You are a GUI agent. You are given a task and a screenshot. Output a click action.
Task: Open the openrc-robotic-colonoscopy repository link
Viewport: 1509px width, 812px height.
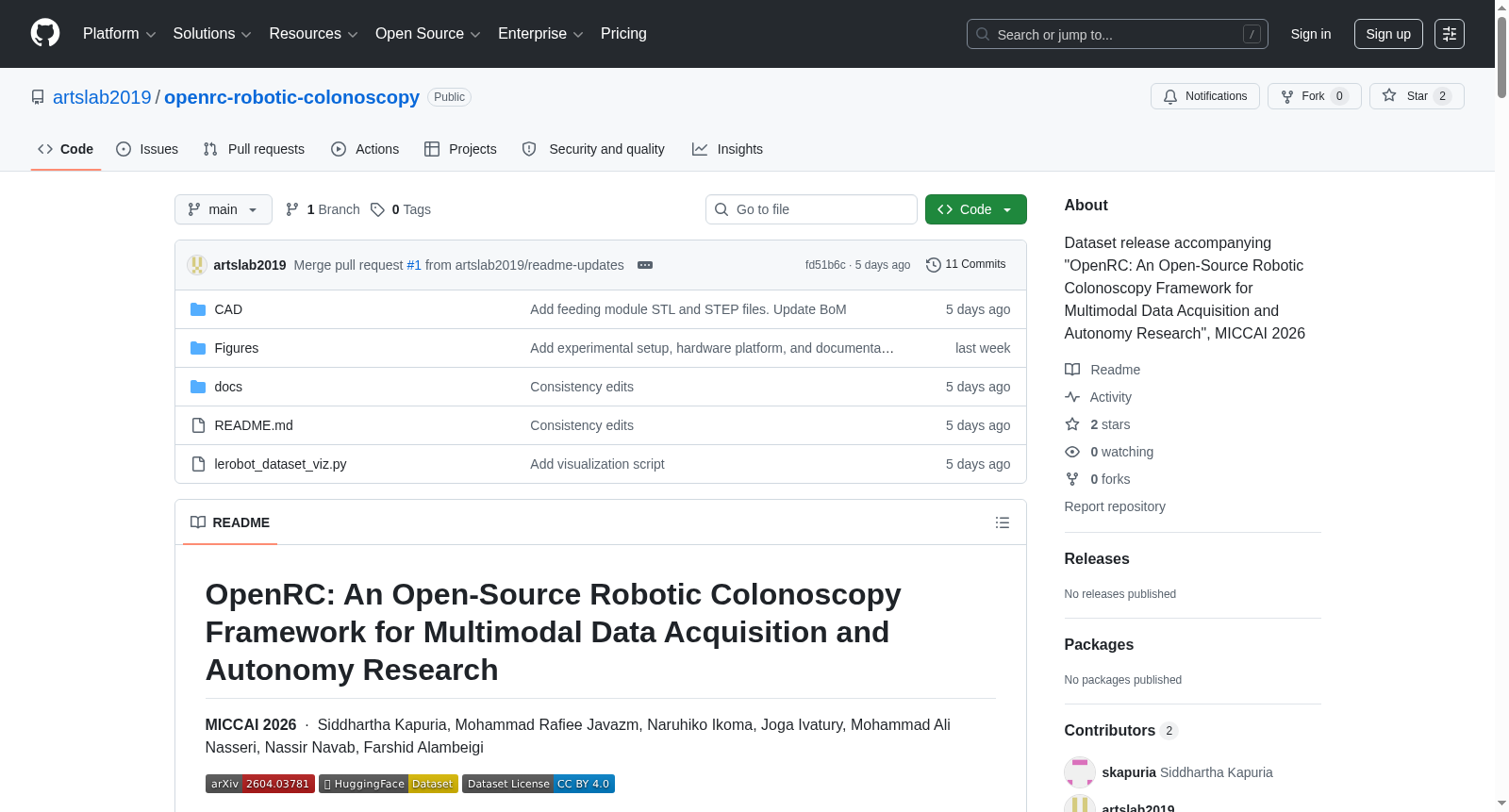tap(291, 97)
